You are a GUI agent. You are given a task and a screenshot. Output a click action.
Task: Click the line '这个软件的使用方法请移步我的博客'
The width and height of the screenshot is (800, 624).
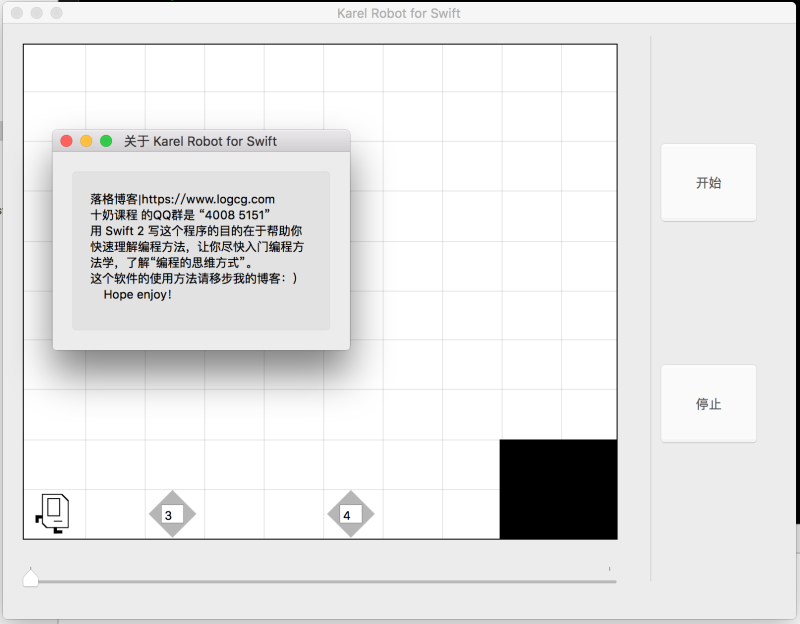click(193, 279)
